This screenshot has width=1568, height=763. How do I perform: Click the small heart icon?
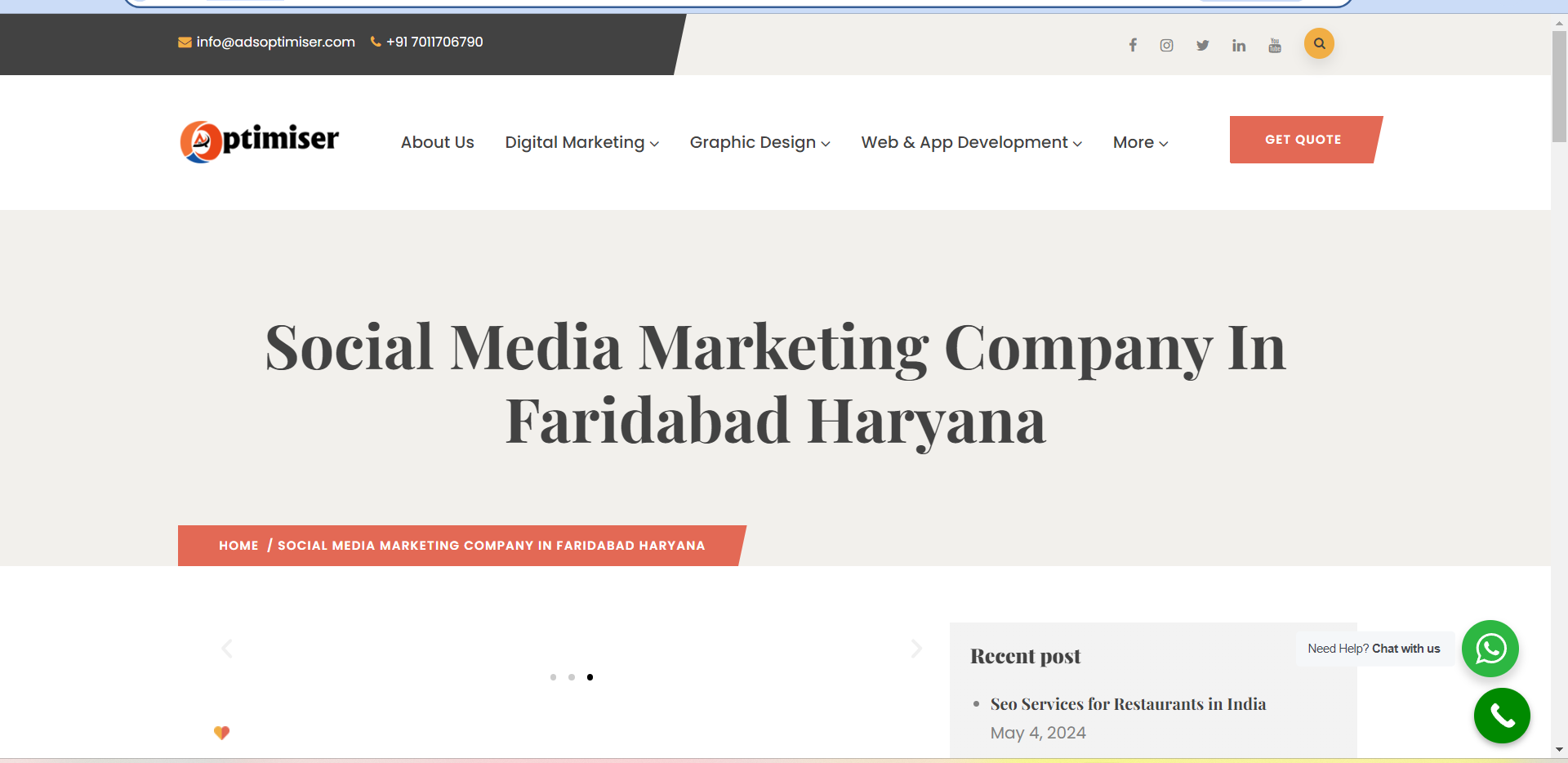point(221,732)
